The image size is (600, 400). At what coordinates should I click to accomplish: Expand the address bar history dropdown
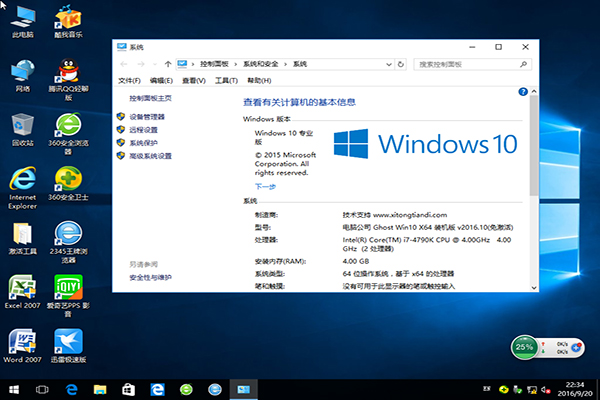(389, 64)
